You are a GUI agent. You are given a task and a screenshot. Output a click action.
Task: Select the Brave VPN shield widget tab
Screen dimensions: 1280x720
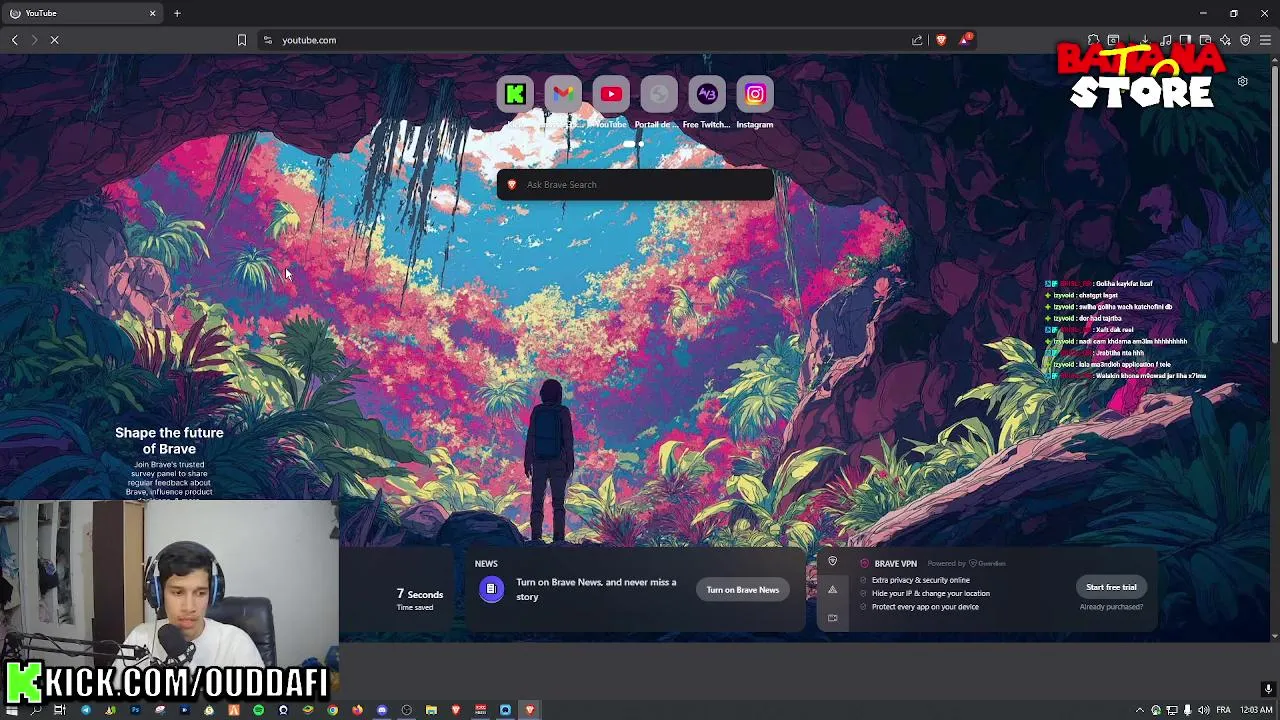pyautogui.click(x=832, y=562)
